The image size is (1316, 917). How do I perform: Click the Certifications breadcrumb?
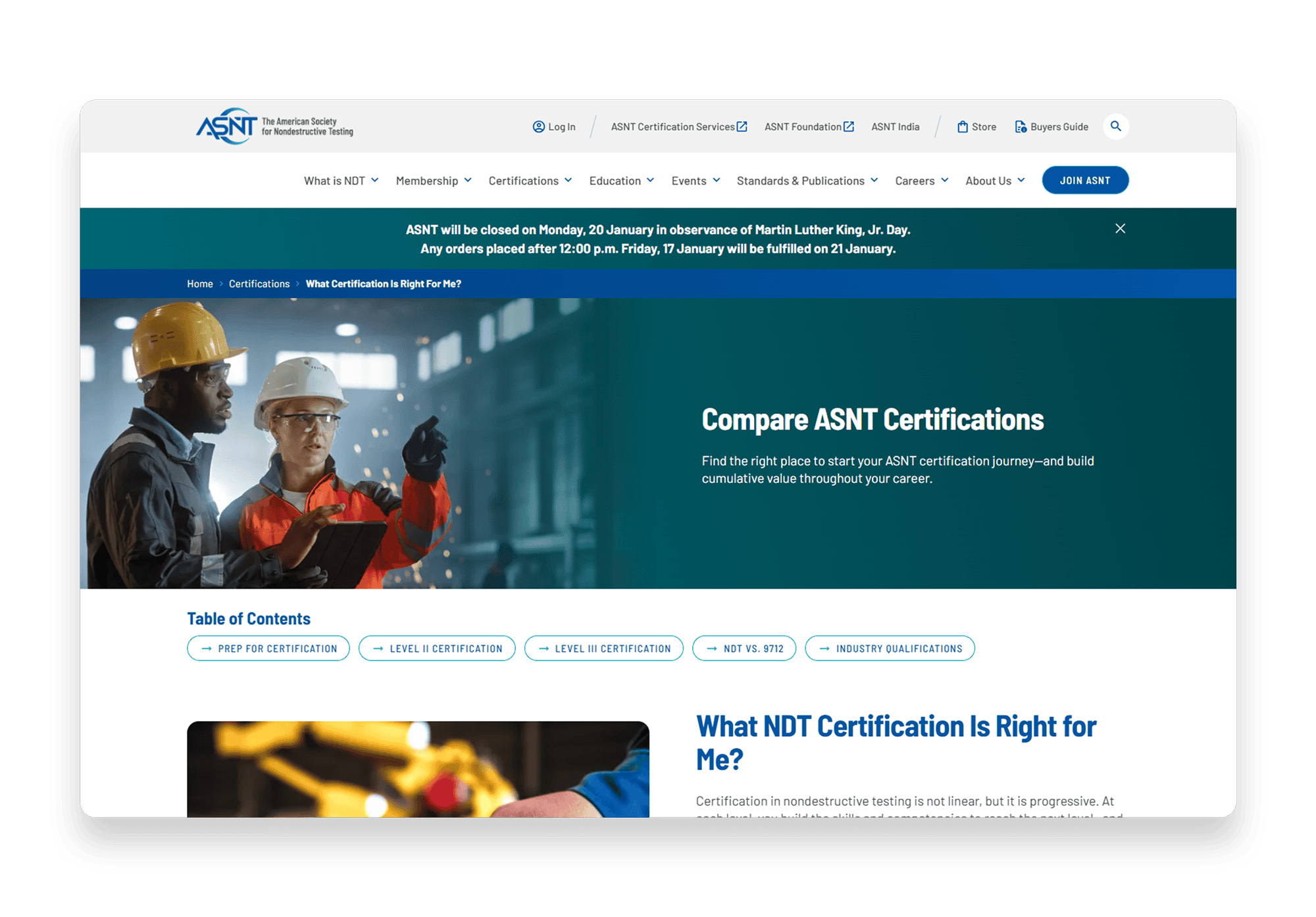tap(259, 284)
